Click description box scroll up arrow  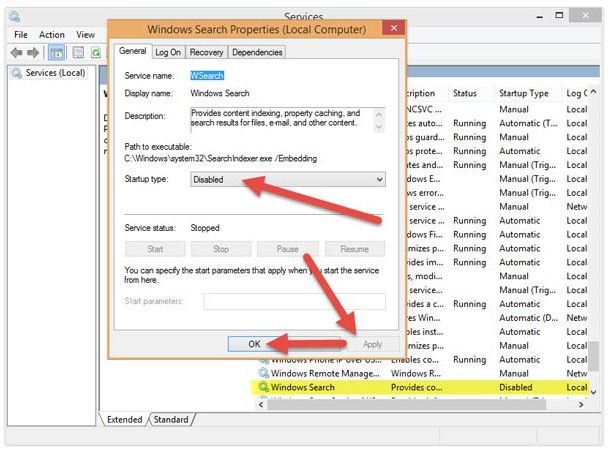tap(379, 114)
